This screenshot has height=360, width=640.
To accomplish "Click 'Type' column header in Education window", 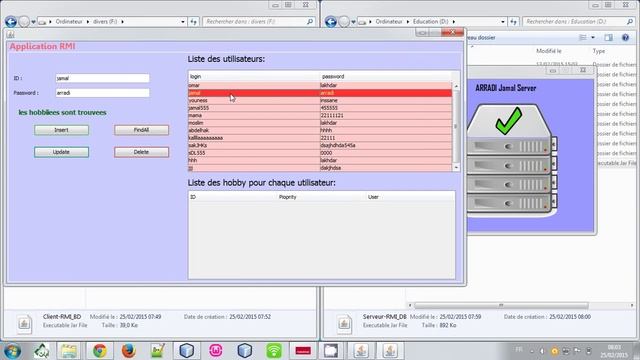I will pyautogui.click(x=599, y=51).
